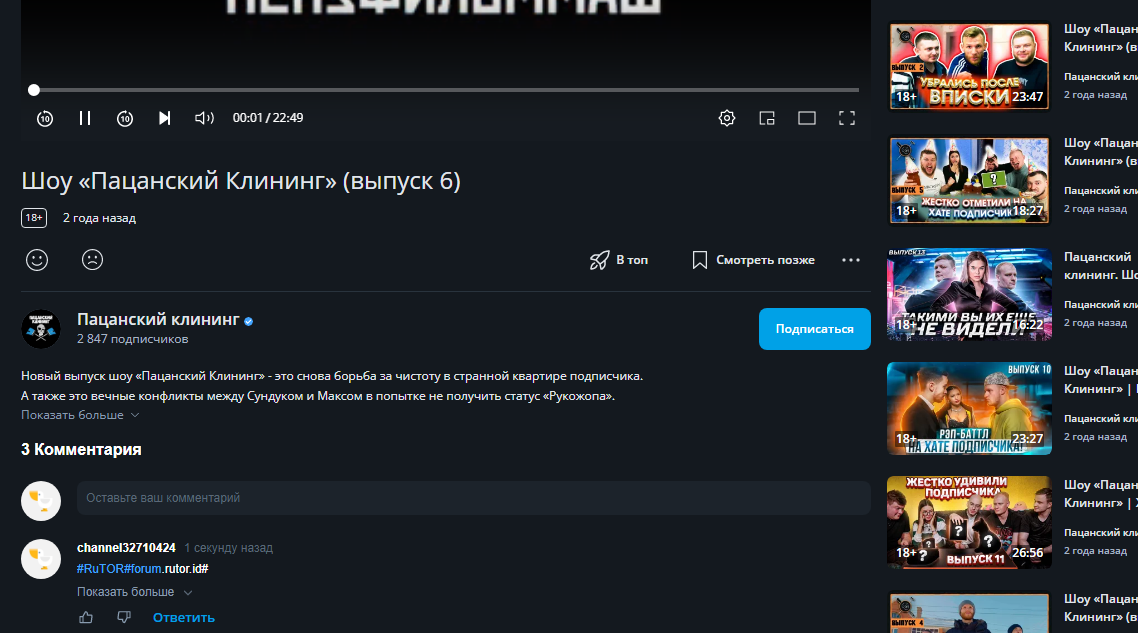Click the 3 Комментария heading
The width and height of the screenshot is (1138, 633).
click(x=81, y=449)
